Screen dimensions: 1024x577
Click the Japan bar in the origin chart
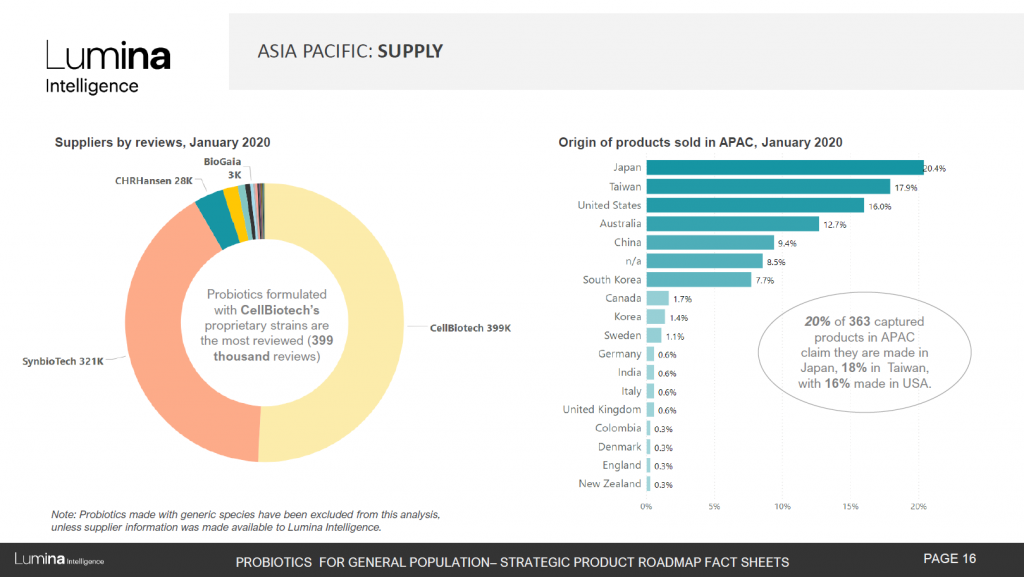click(x=785, y=168)
